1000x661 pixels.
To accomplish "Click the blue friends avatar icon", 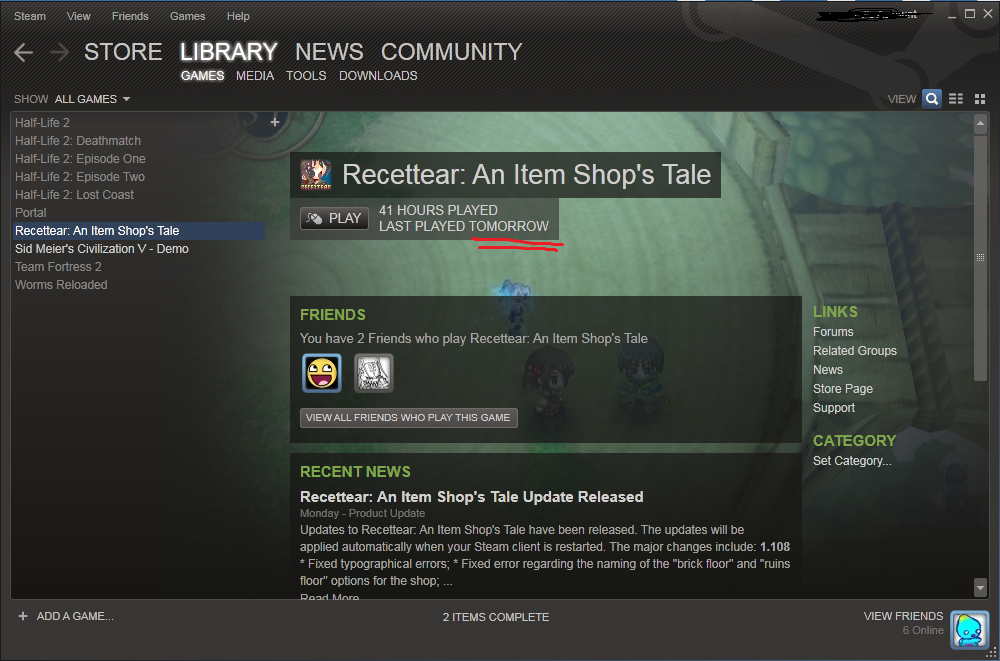I will [969, 629].
